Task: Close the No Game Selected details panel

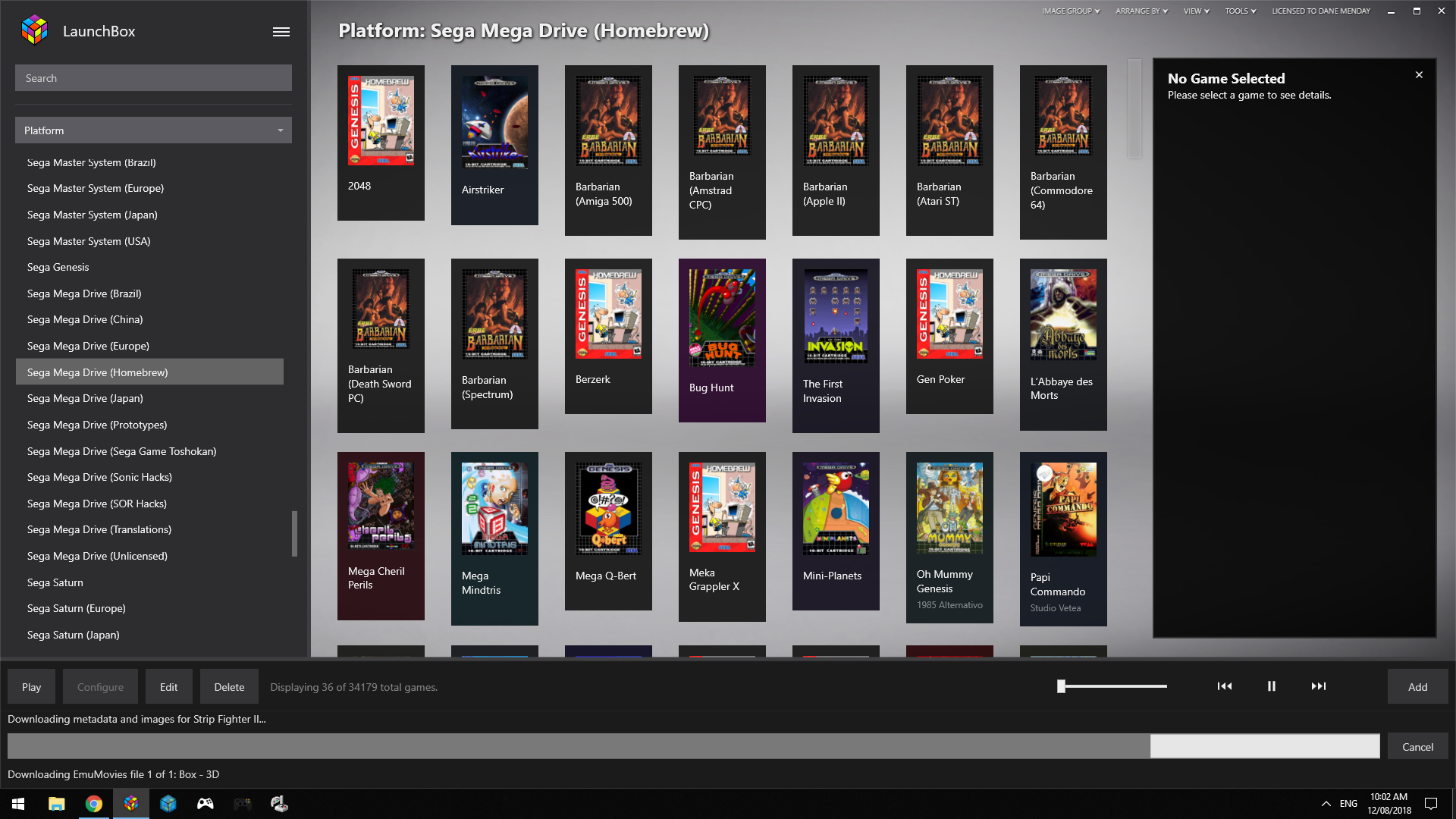Action: pos(1419,75)
